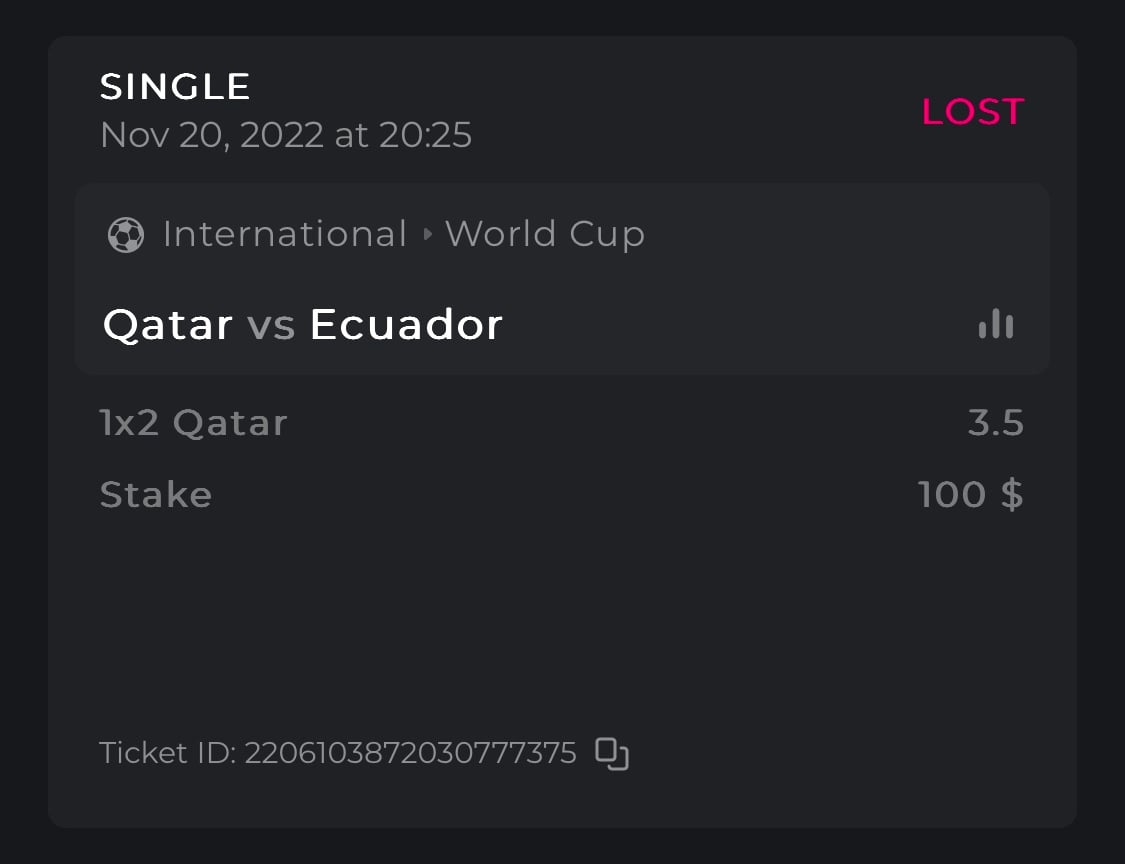Select the Qatar team name

coord(168,325)
